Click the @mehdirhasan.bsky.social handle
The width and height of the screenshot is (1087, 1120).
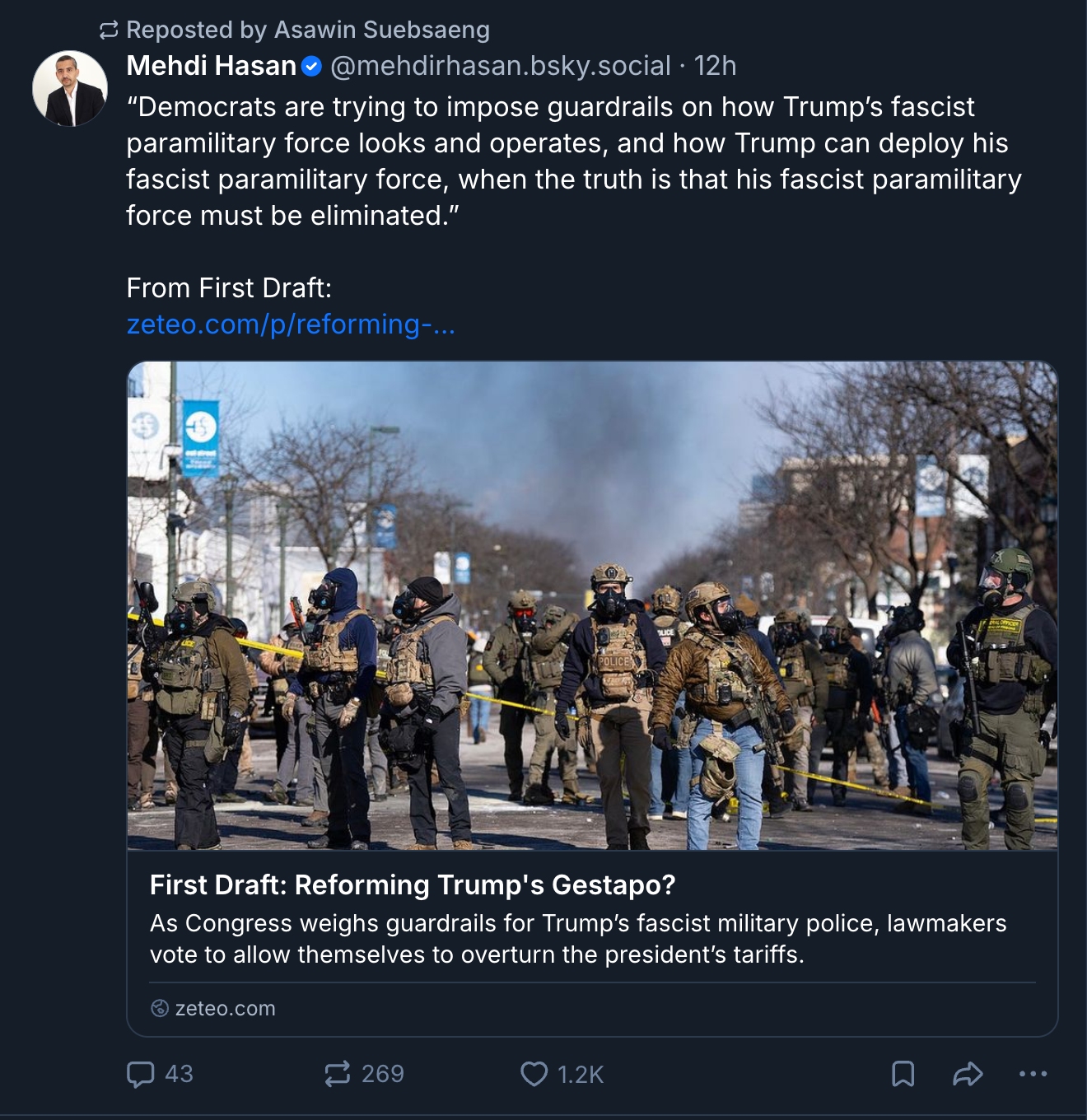pyautogui.click(x=501, y=66)
